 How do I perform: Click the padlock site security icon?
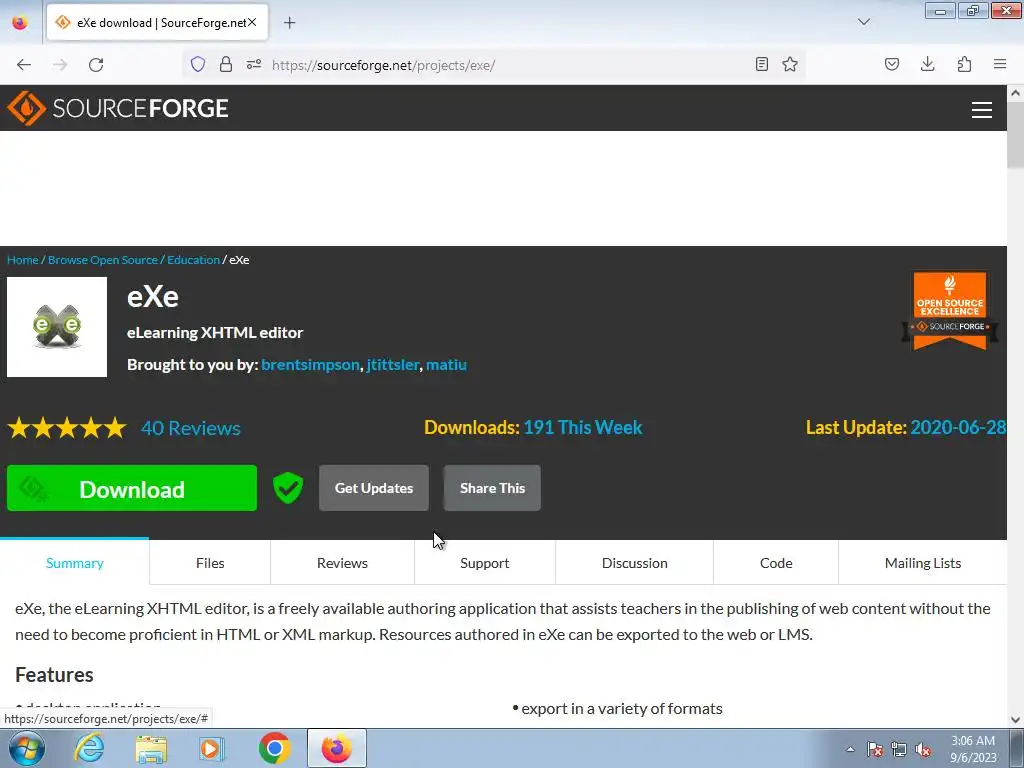(226, 64)
